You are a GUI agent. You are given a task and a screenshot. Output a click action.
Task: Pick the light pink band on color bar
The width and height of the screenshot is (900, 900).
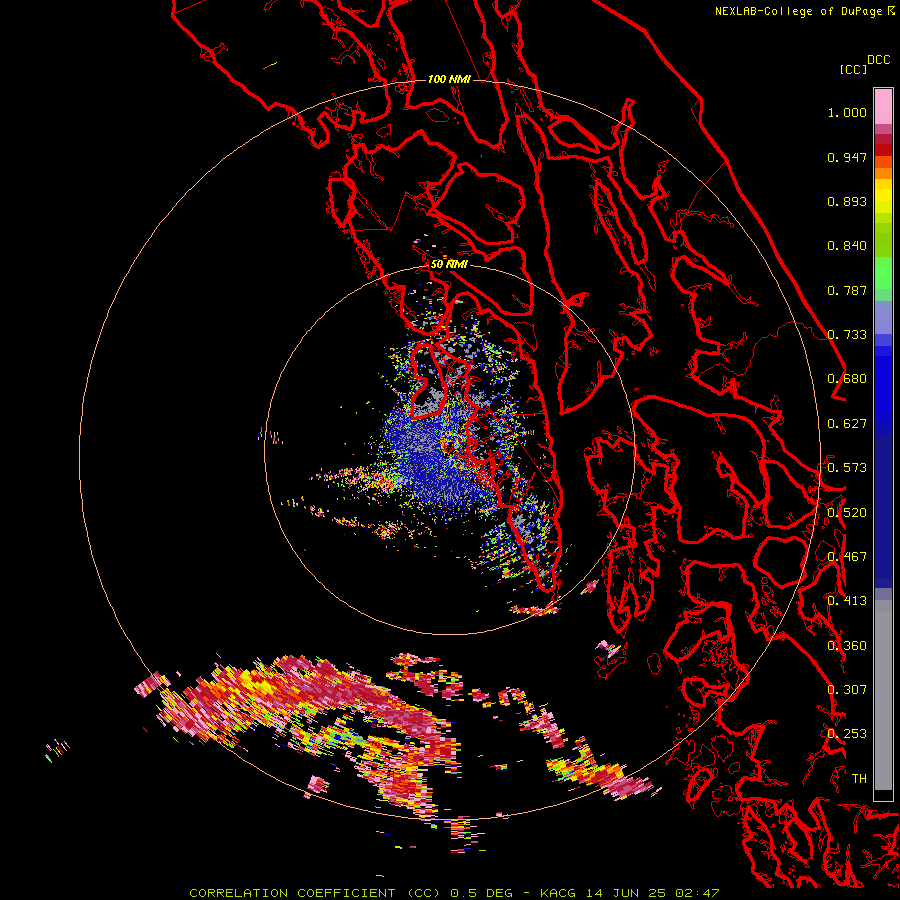coord(883,106)
